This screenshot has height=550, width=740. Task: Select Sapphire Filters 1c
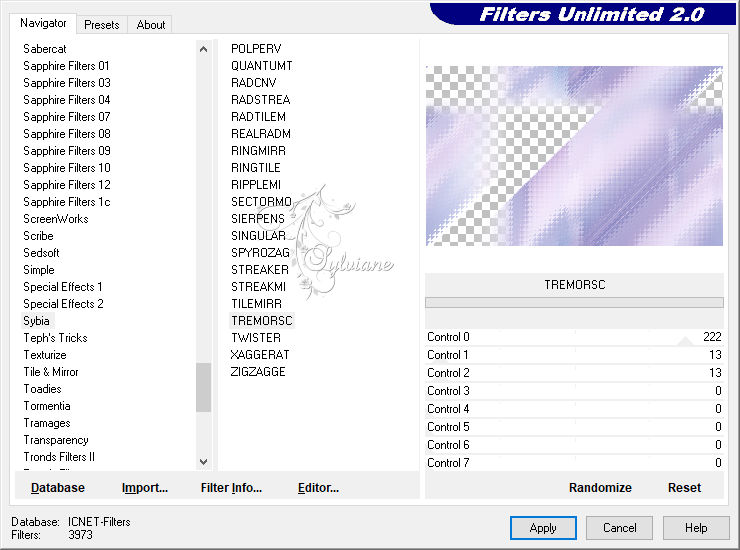pyautogui.click(x=67, y=202)
